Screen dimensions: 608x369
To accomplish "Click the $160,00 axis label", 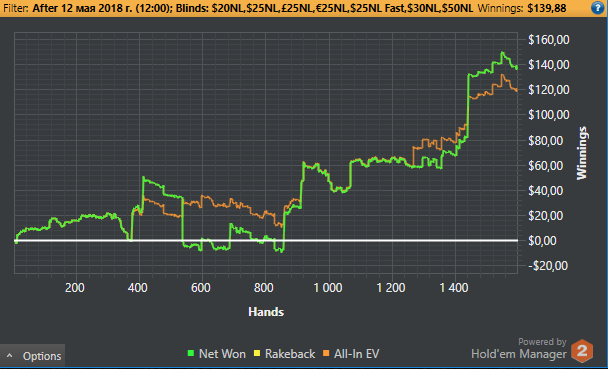I will pos(549,40).
